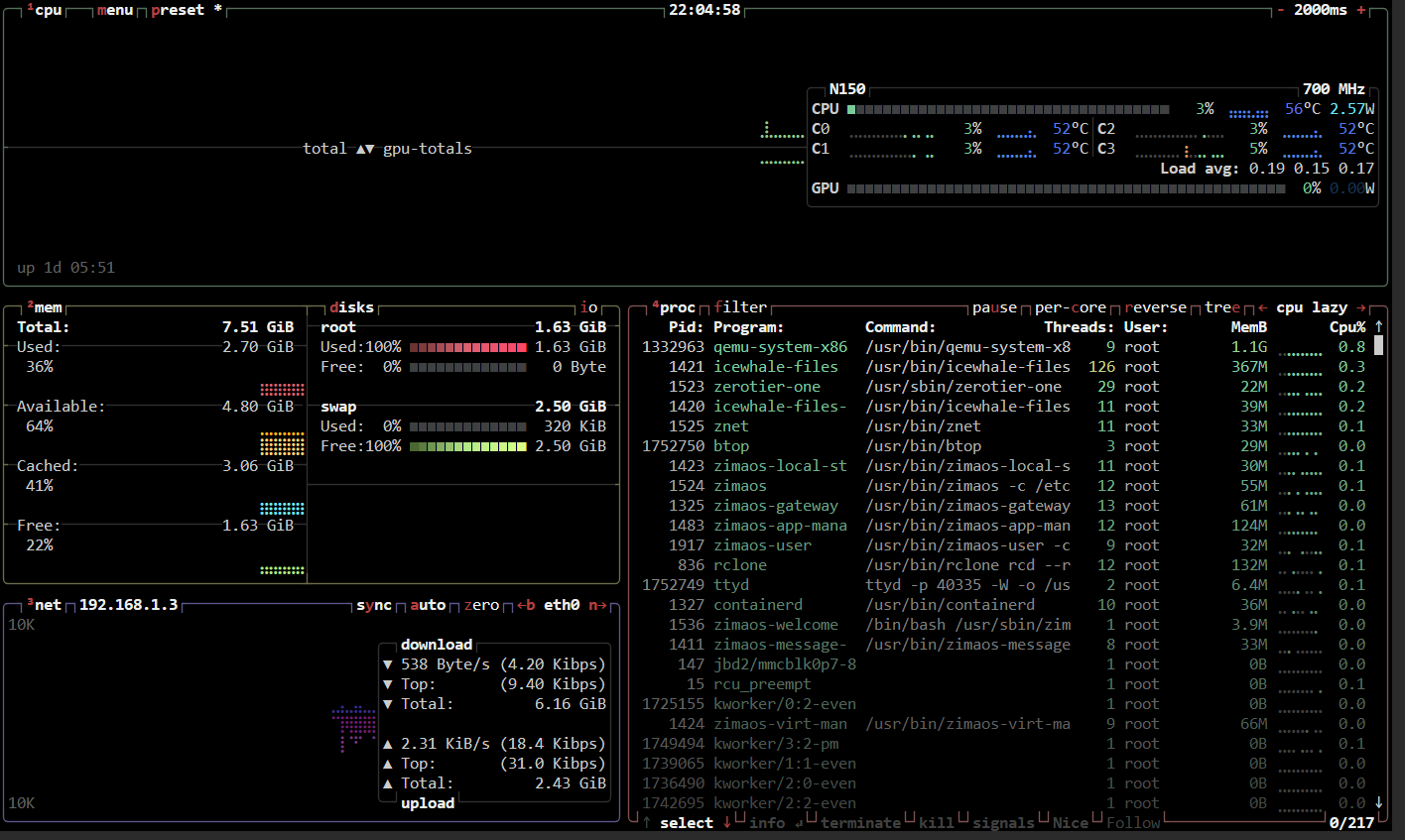Click the 22:04:58 clock
1405x840 pixels.
coord(704,10)
